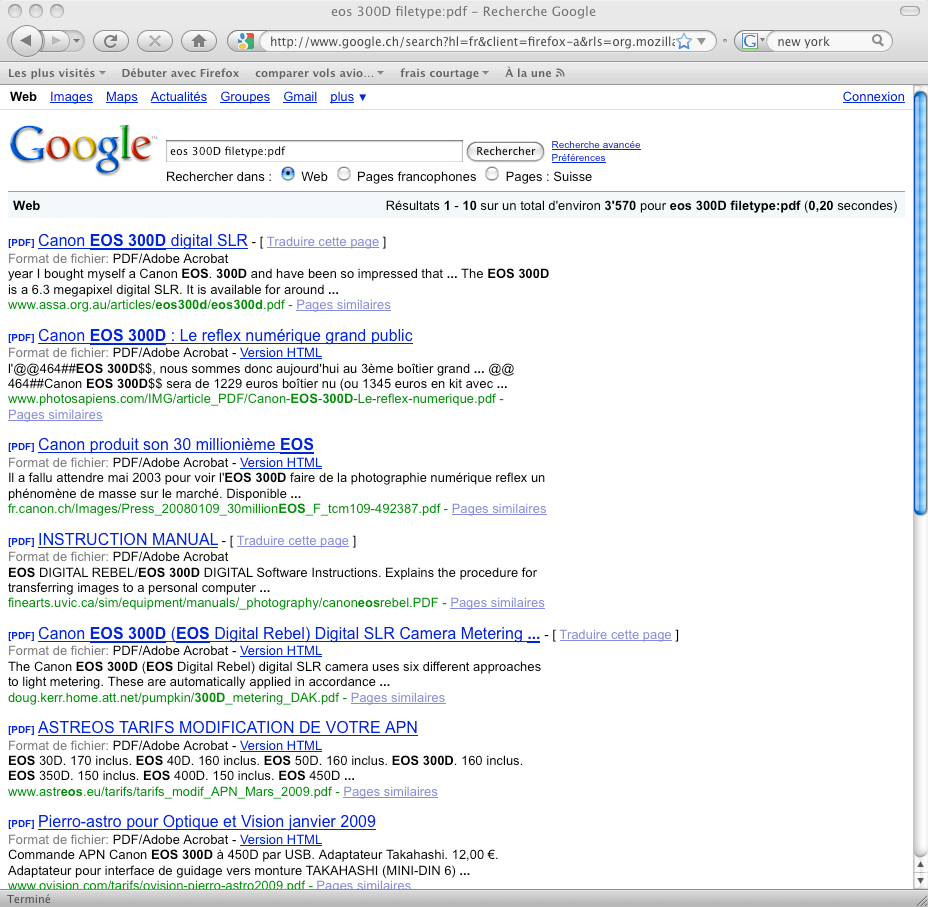
Task: Expand 'comparer vols avio...' bookmark folder
Action: 319,73
